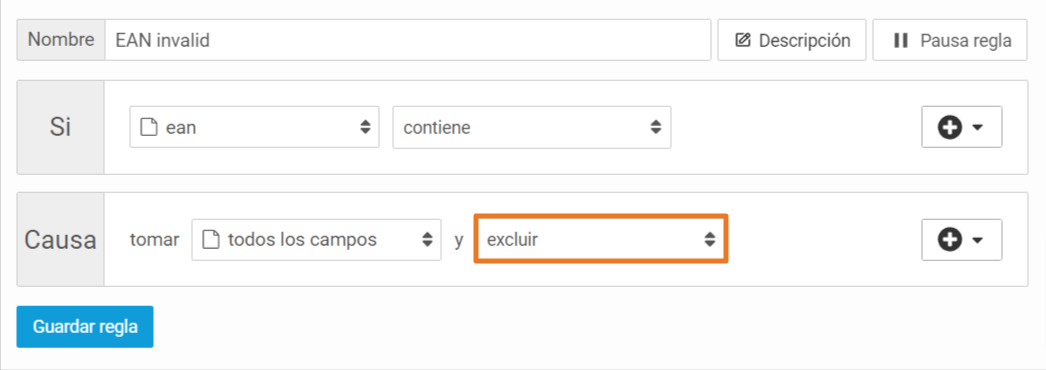Click the pause icon on Pausa regla

tap(901, 41)
